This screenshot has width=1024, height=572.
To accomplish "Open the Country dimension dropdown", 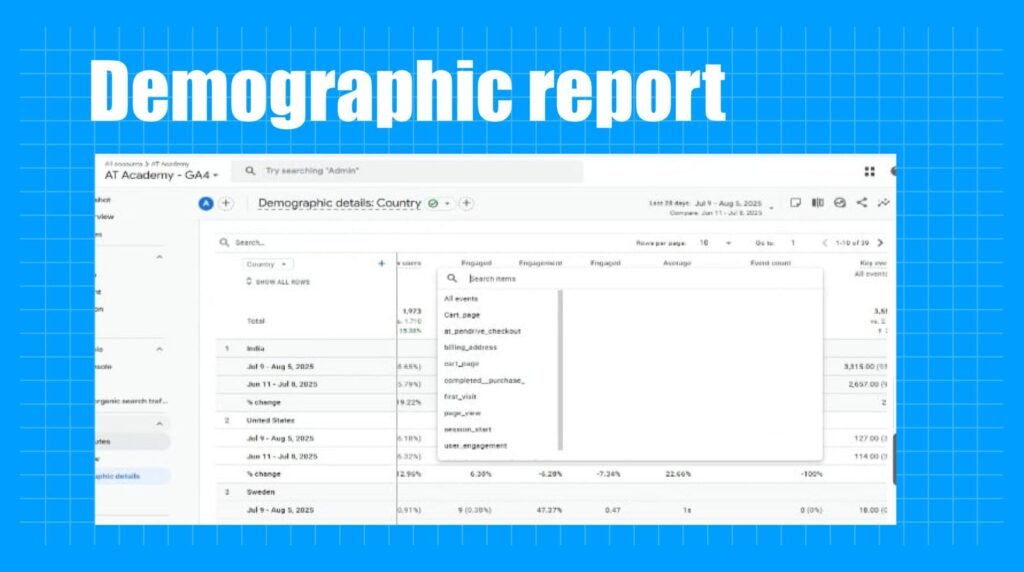I will point(268,264).
